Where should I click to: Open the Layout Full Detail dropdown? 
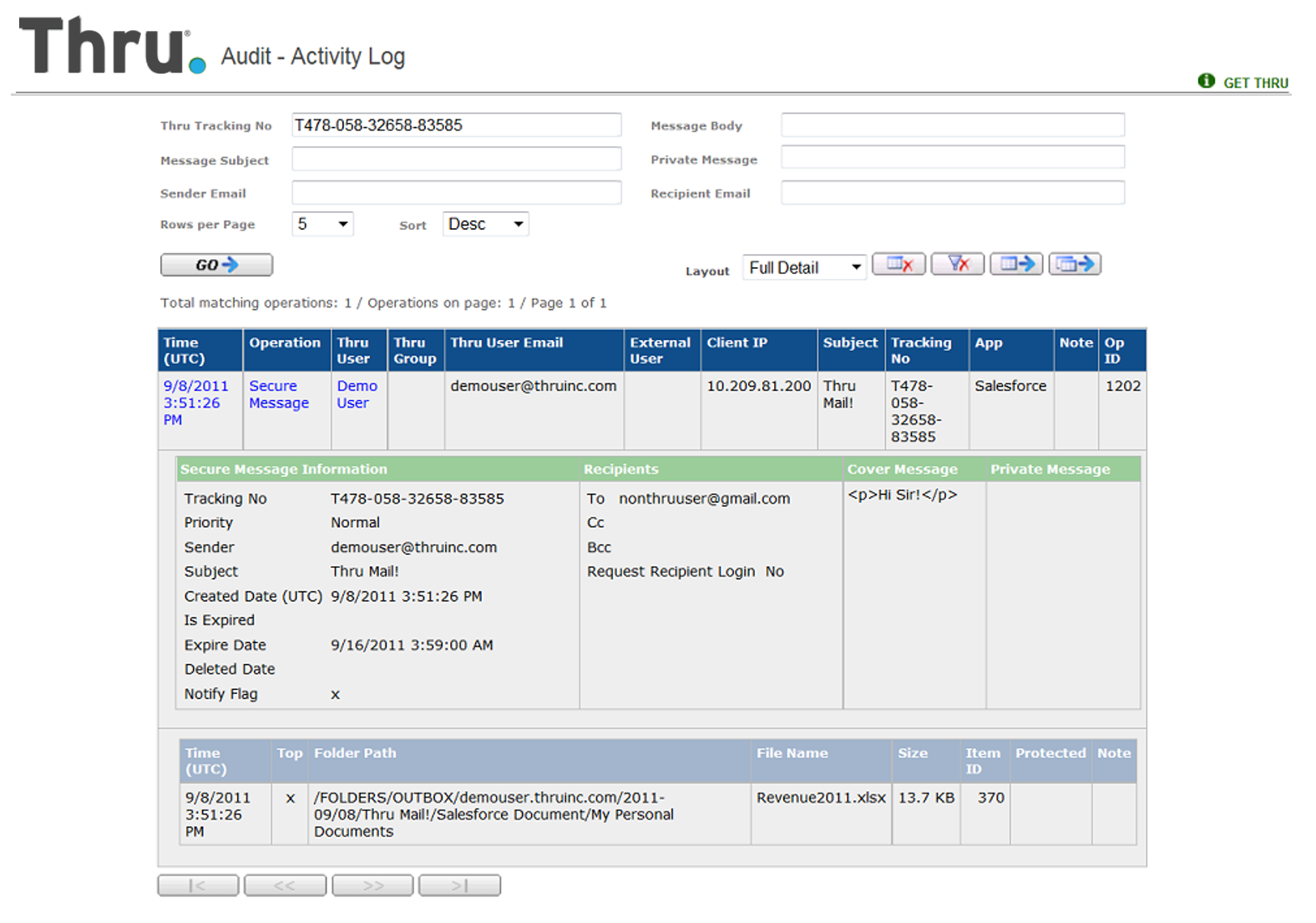tap(803, 268)
